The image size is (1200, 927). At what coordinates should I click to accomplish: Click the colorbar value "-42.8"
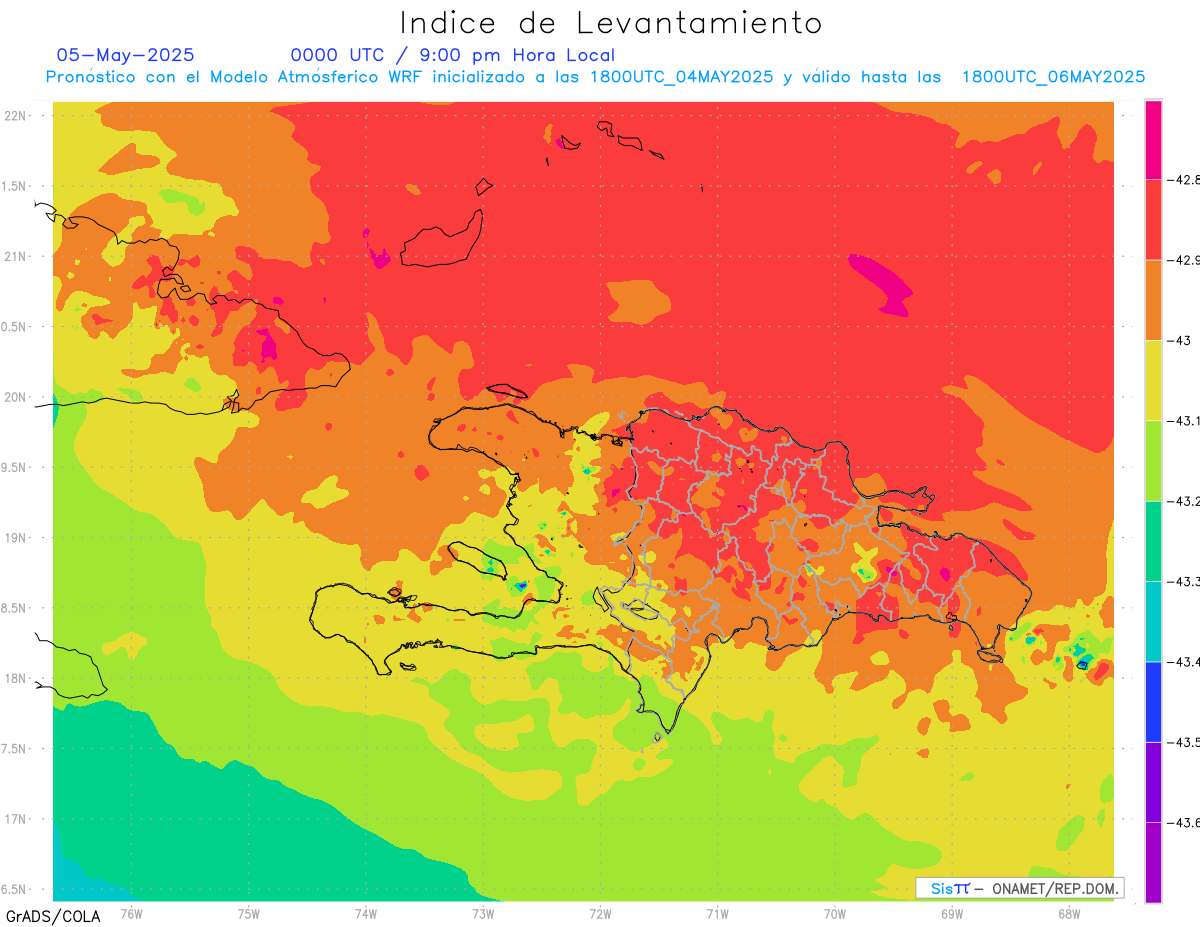click(x=1184, y=180)
